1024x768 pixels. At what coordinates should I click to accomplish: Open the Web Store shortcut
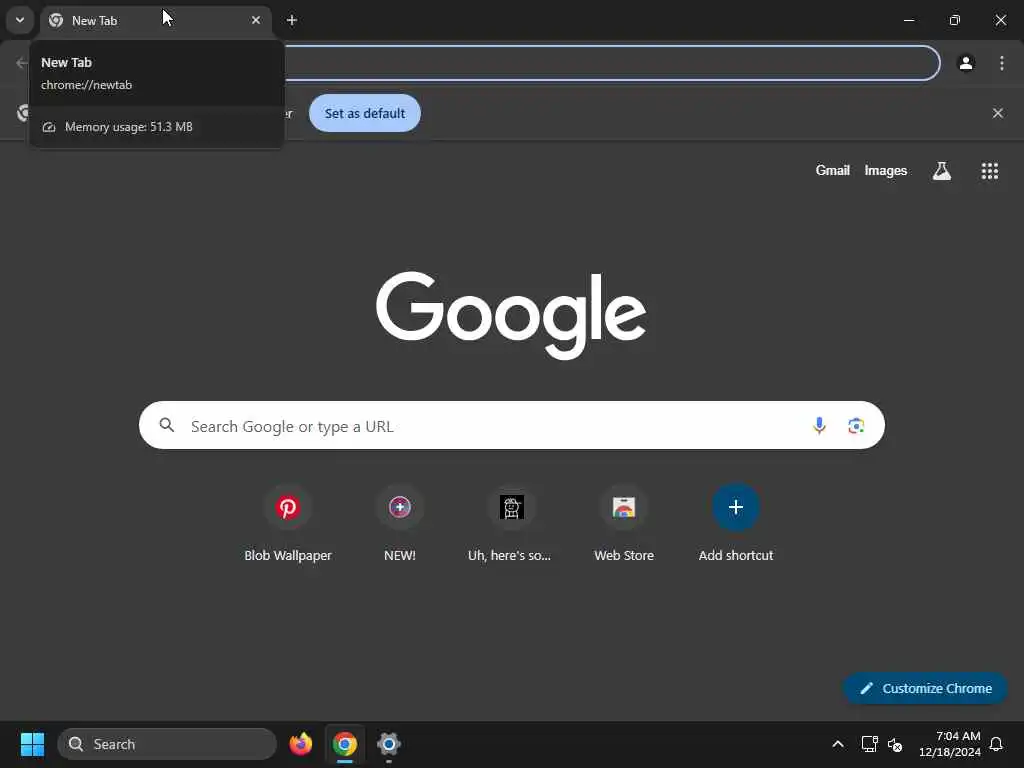624,524
